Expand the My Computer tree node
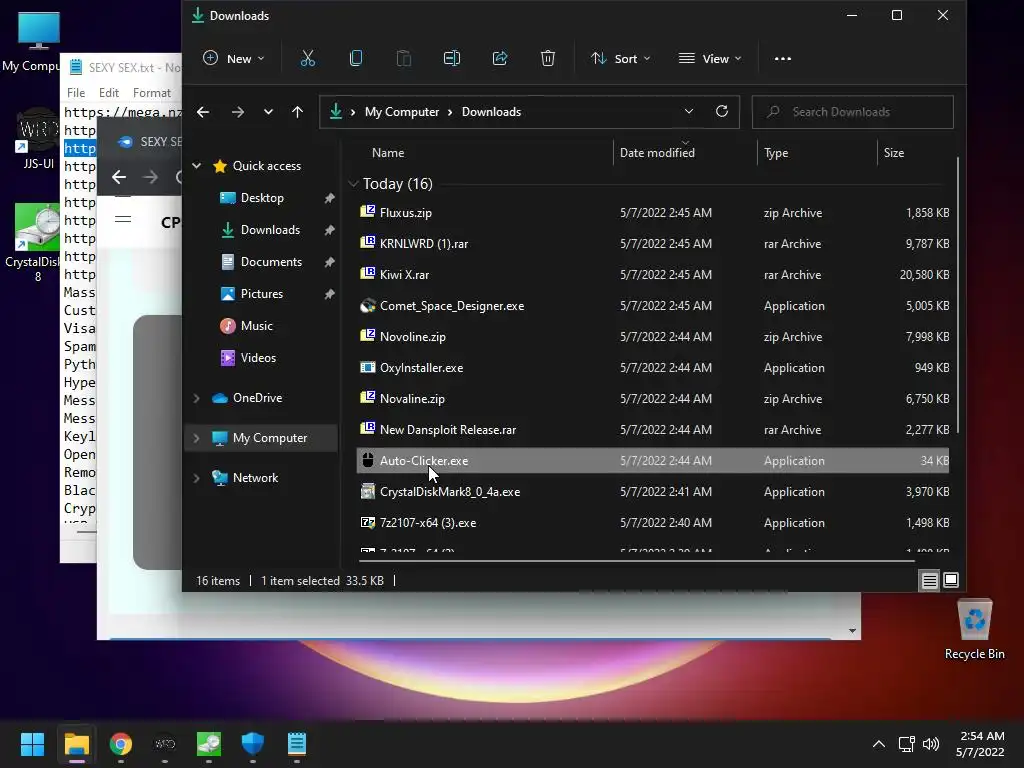The image size is (1024, 768). (x=197, y=438)
